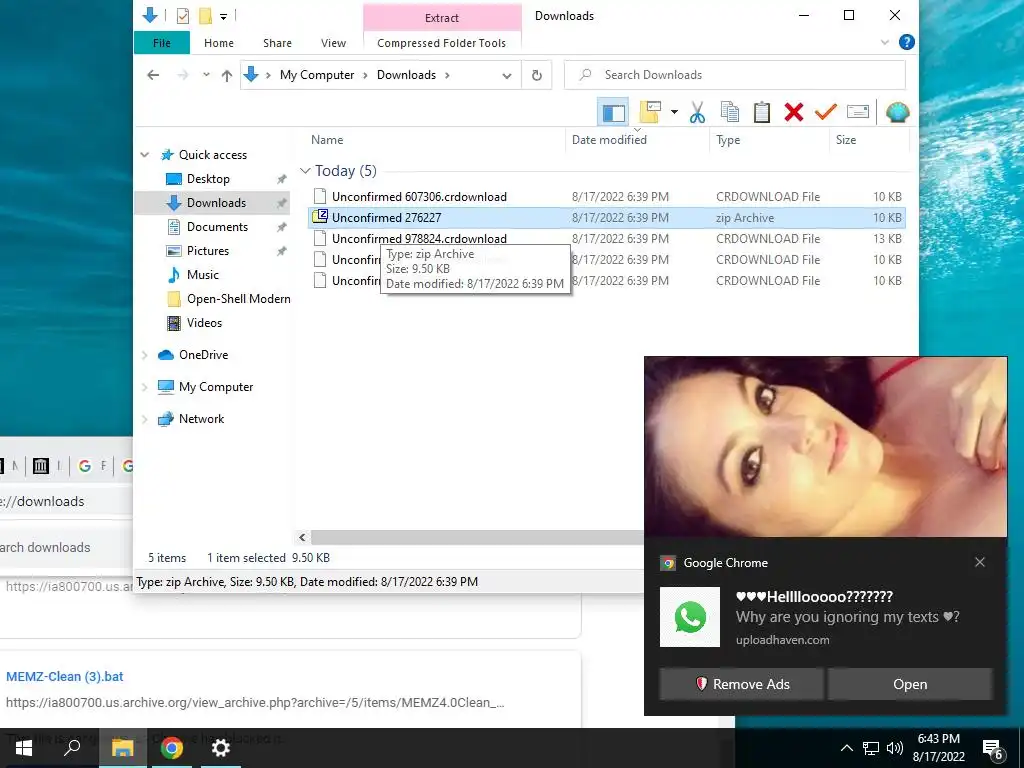The height and width of the screenshot is (768, 1024).
Task: Click the Cut scissors icon in toolbar
Action: (697, 112)
